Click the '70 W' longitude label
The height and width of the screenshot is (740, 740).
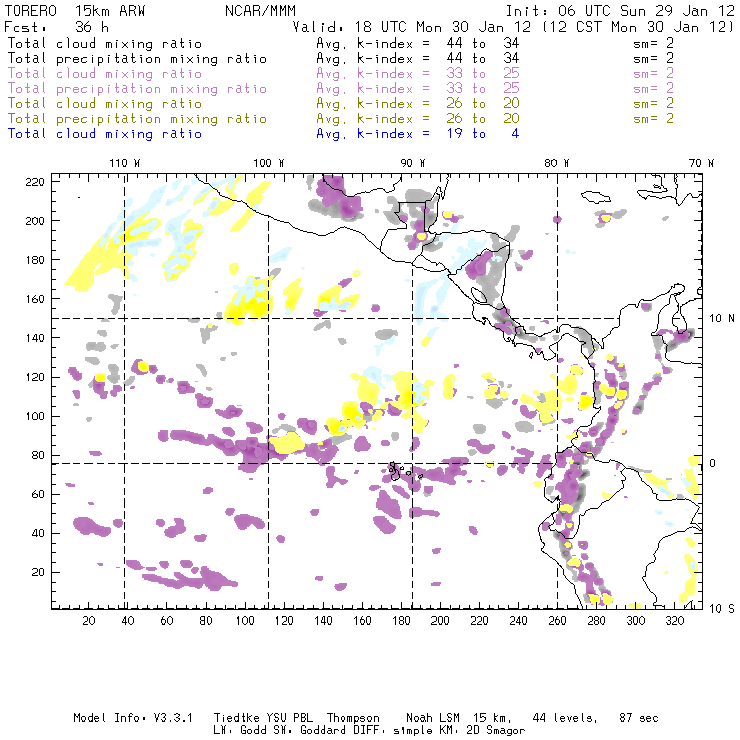point(701,163)
